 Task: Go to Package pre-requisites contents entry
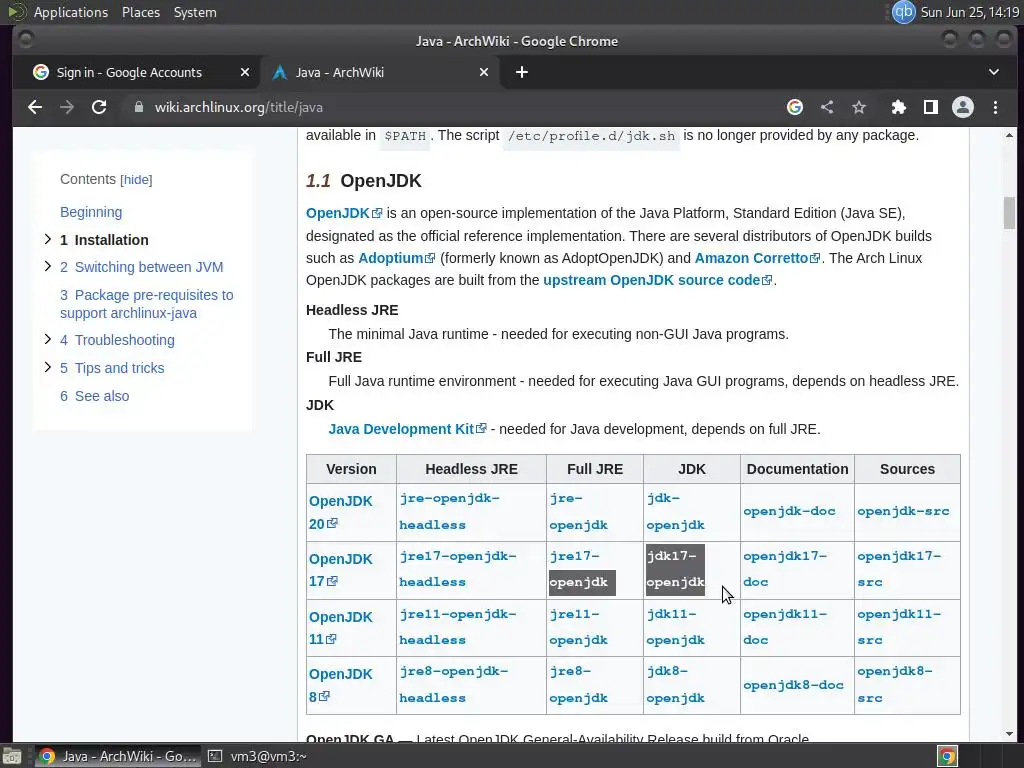(x=146, y=304)
